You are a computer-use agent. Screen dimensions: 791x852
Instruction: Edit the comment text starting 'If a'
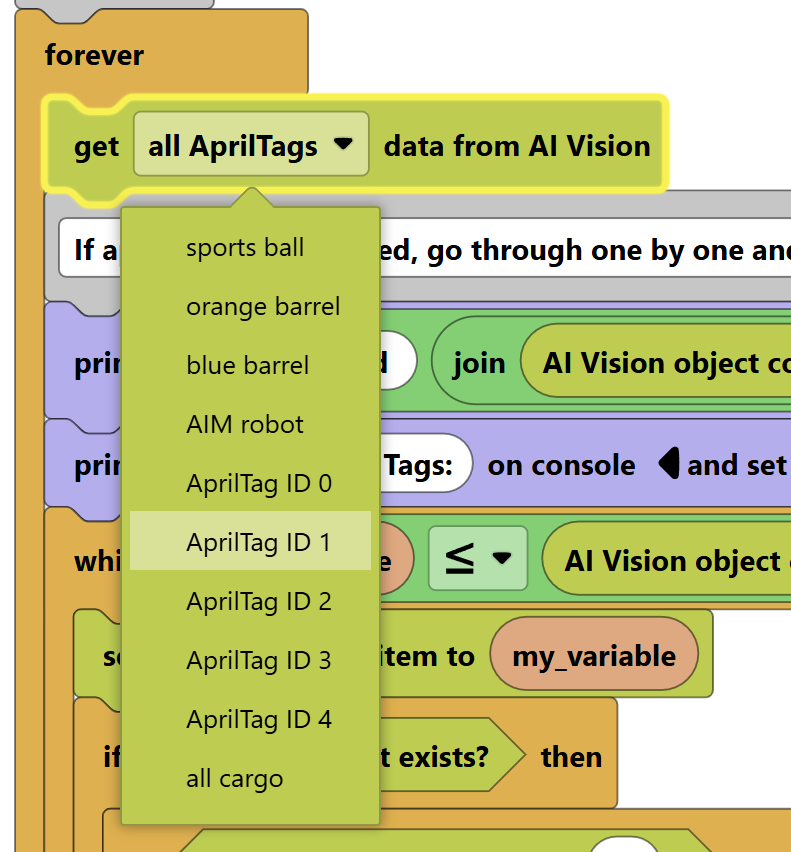(x=600, y=250)
